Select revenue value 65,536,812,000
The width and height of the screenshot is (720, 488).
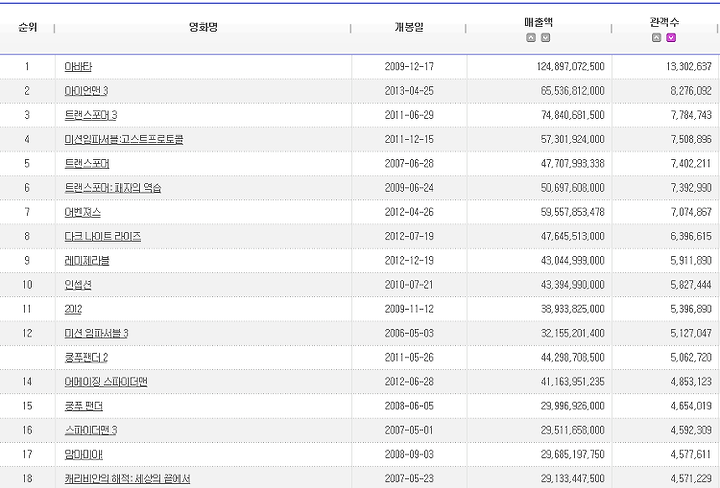[x=573, y=91]
